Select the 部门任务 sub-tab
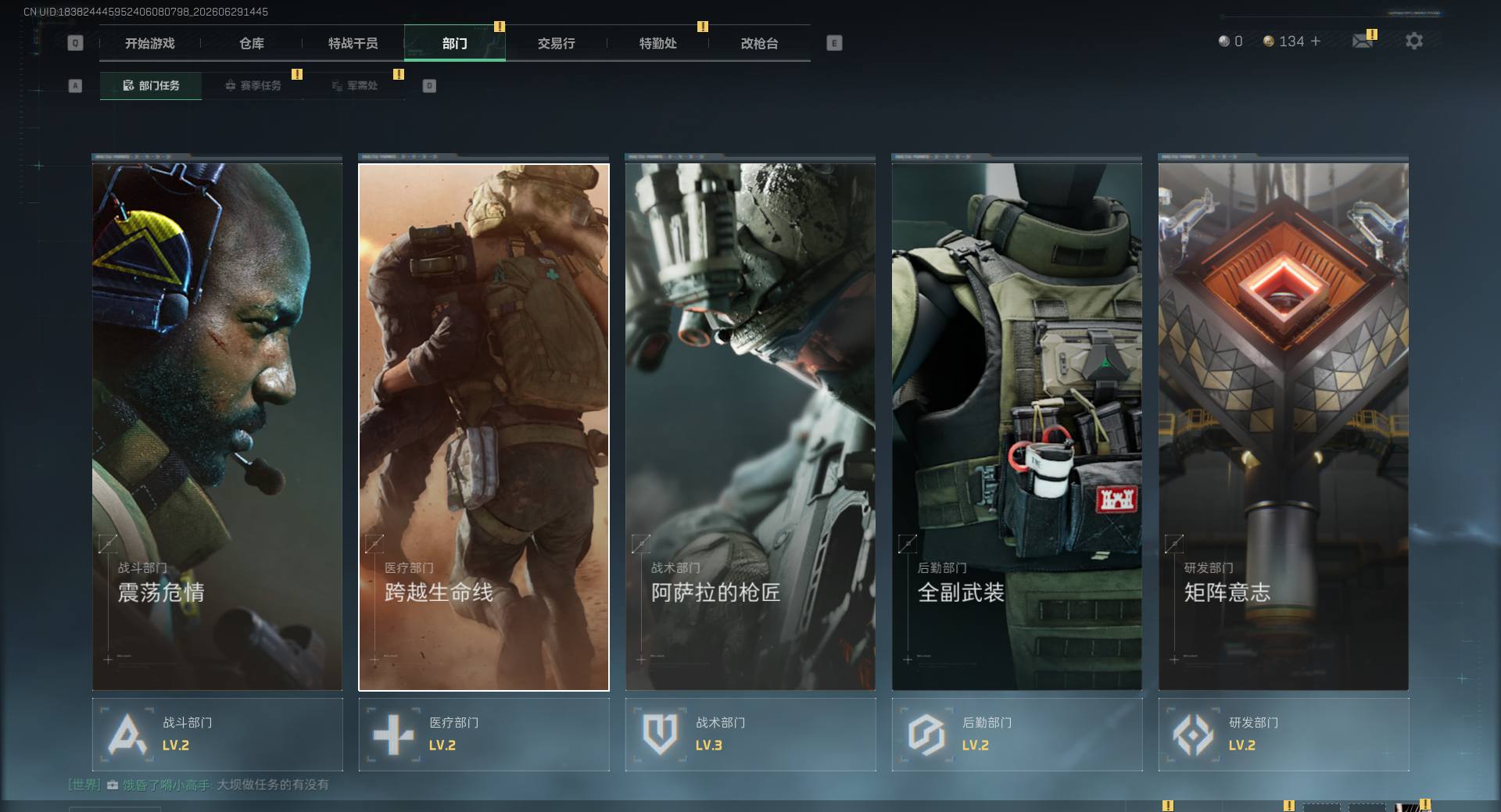 pos(151,85)
